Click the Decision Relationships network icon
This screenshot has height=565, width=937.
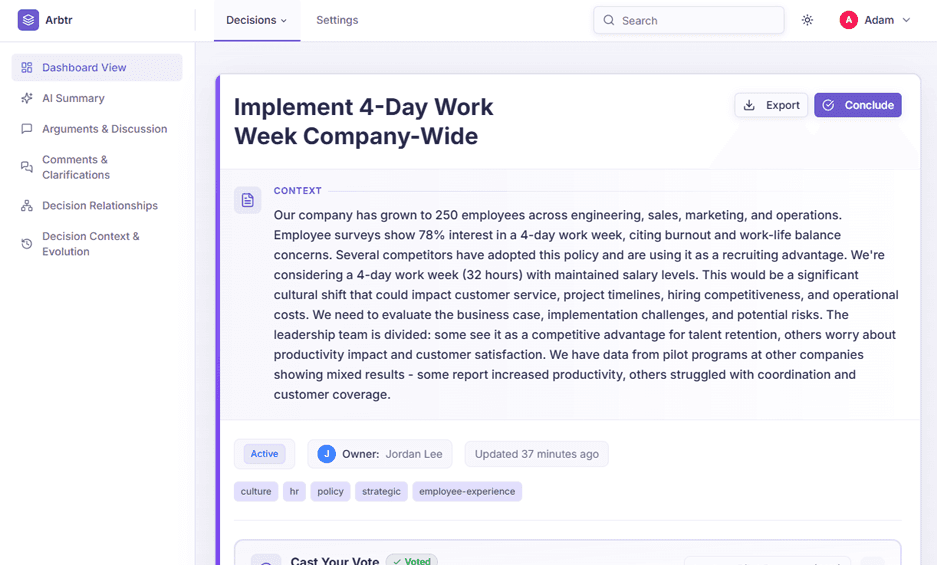click(27, 206)
